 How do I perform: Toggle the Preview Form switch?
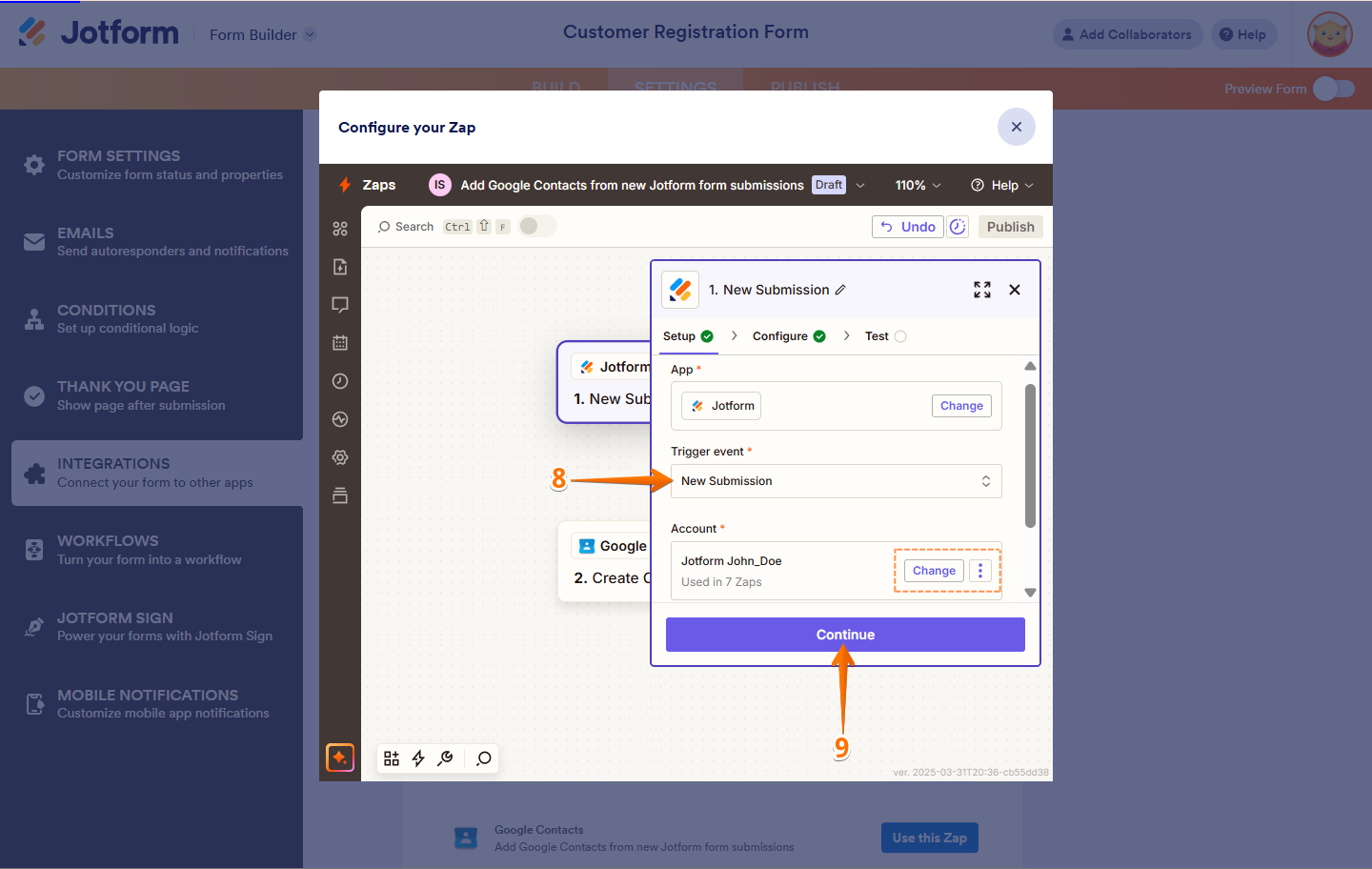click(x=1334, y=89)
